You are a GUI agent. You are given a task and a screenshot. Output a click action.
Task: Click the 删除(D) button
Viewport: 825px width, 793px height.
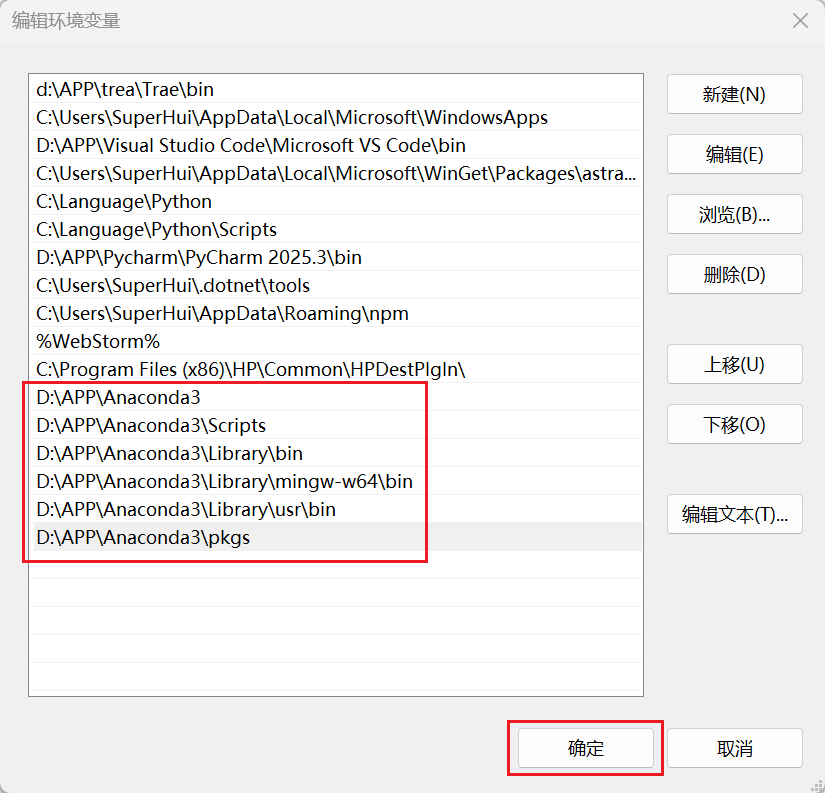coord(735,274)
